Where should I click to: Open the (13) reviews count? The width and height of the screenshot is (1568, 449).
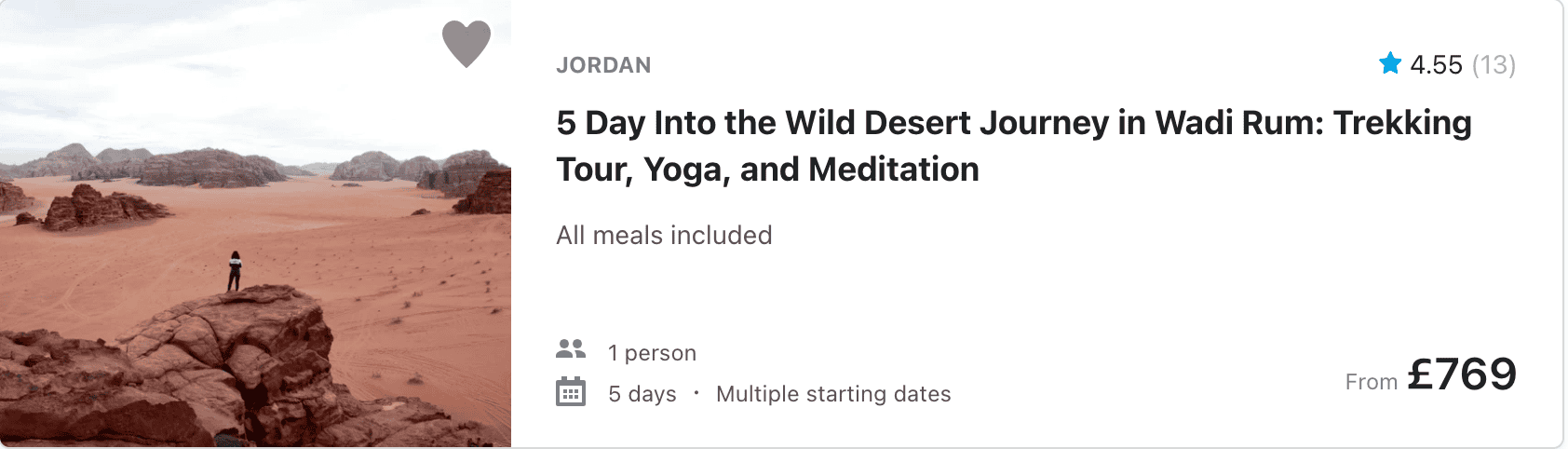(1494, 64)
